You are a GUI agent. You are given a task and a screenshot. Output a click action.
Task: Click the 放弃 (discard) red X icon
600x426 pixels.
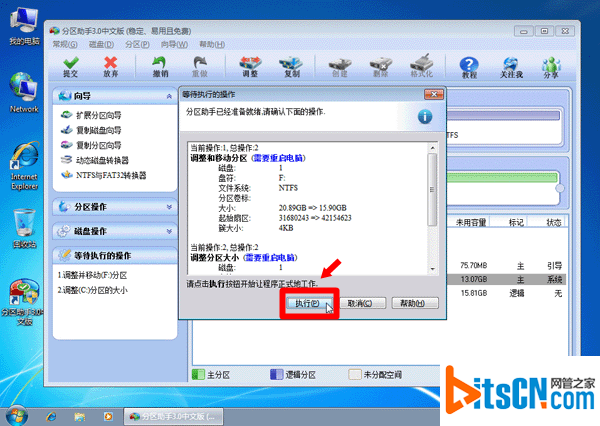(x=111, y=67)
